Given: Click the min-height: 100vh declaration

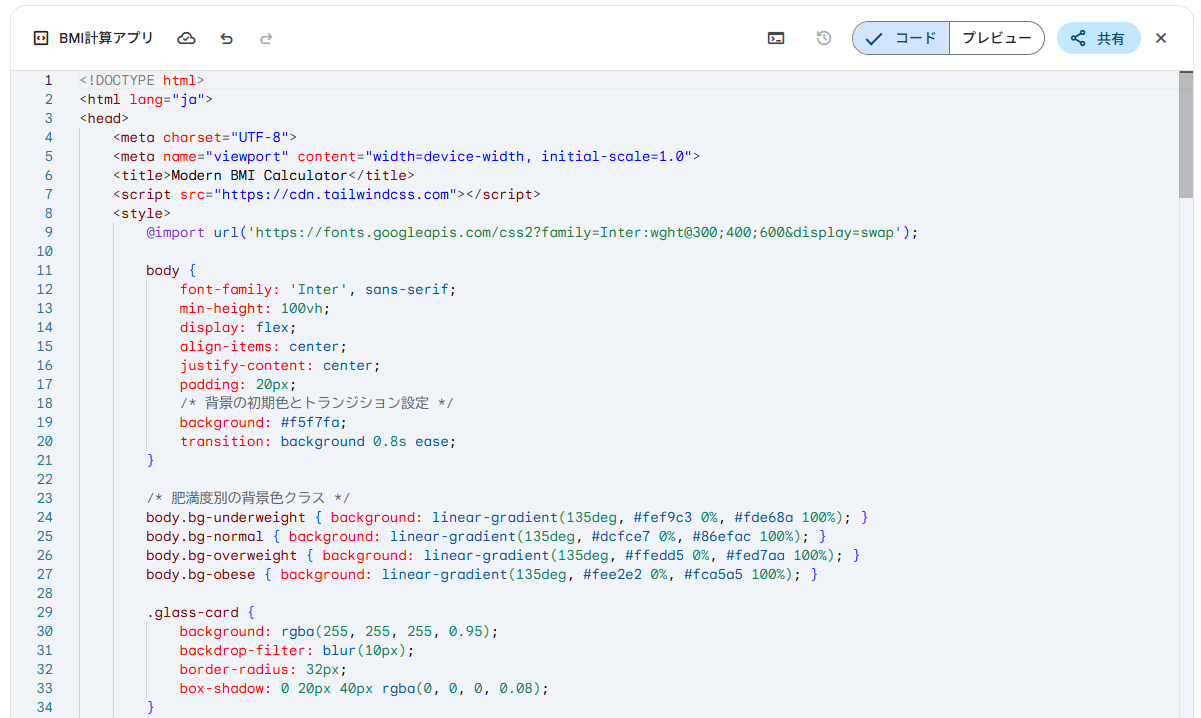Looking at the screenshot, I should 255,308.
